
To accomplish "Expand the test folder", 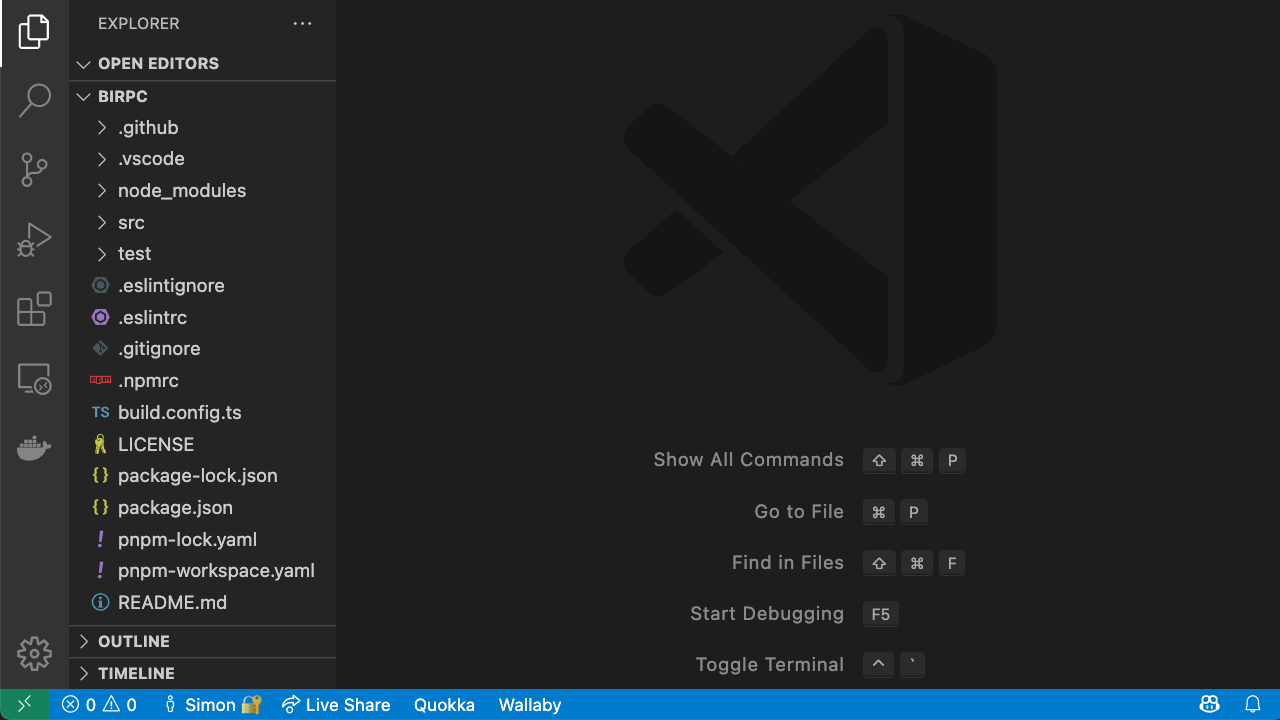I will tap(202, 254).
